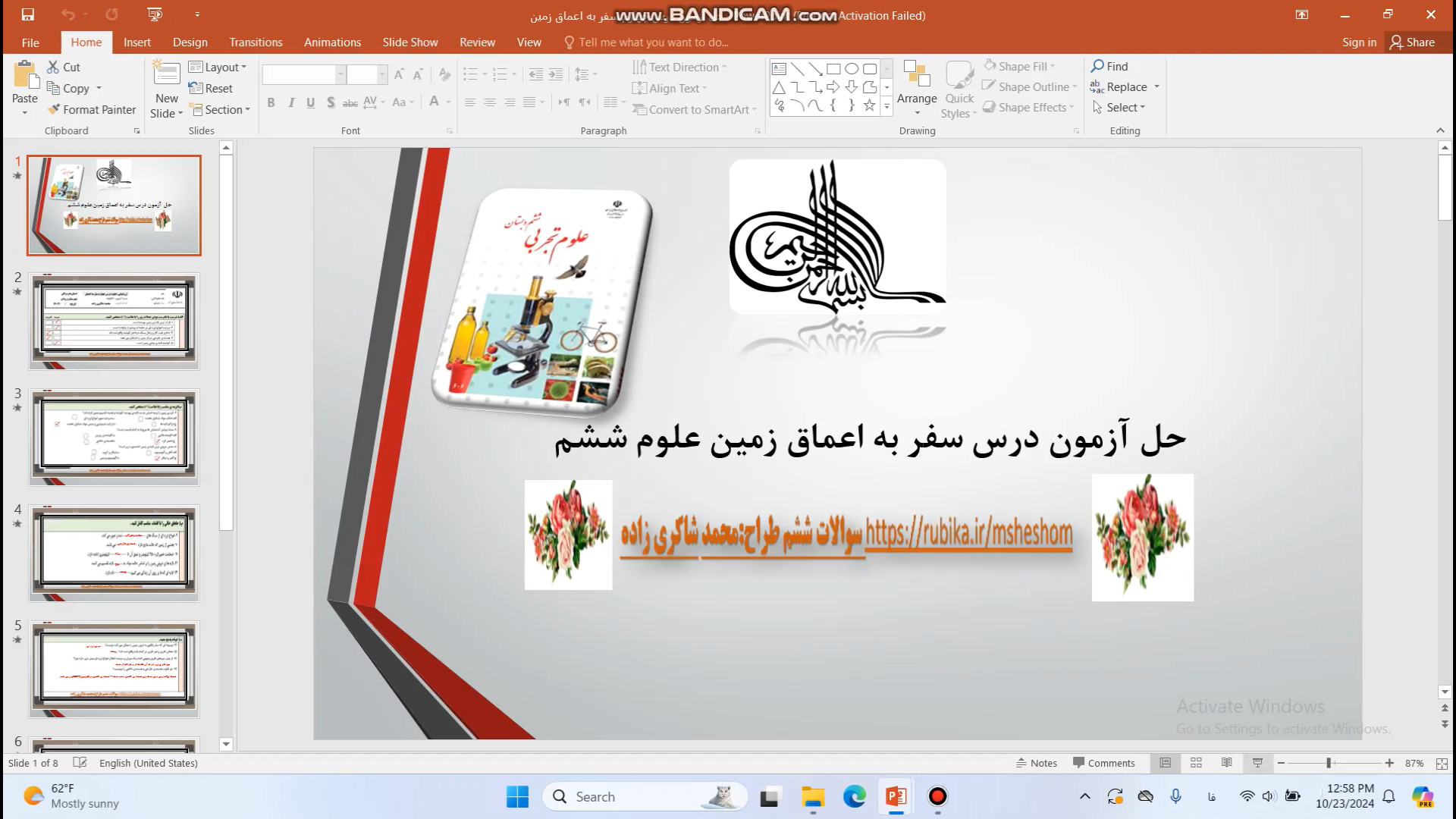
Task: Open the Design tab
Action: pos(190,42)
